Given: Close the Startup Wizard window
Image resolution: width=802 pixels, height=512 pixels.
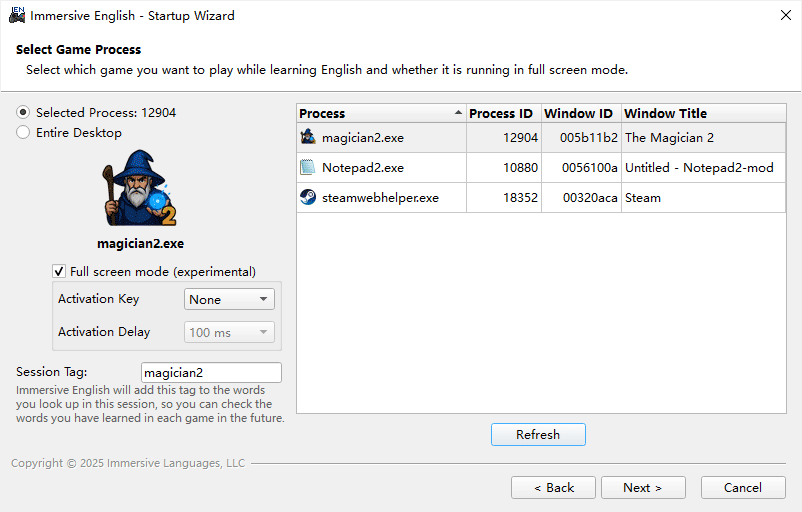Looking at the screenshot, I should 786,15.
